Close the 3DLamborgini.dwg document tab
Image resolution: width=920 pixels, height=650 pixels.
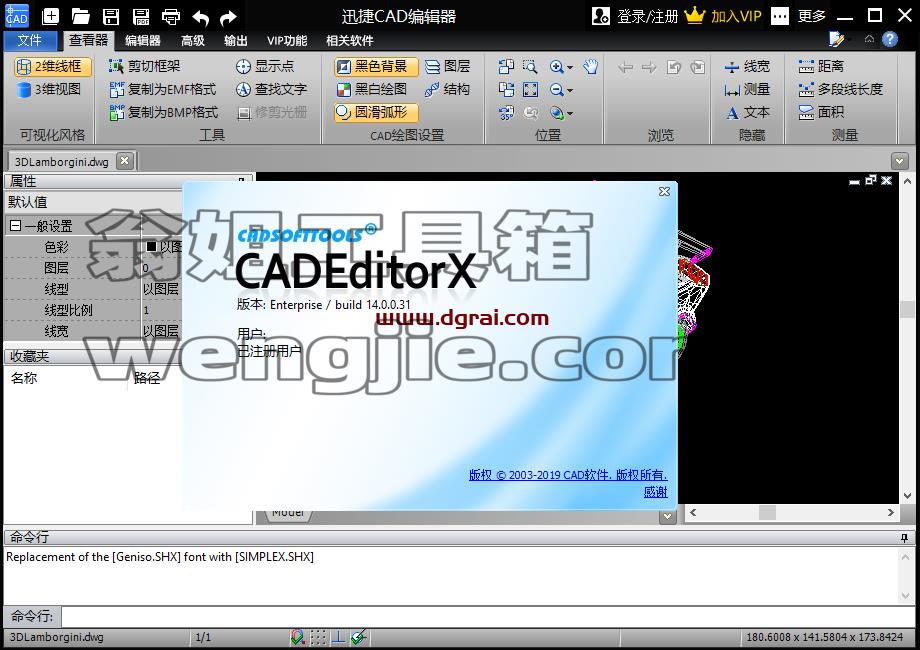(124, 161)
